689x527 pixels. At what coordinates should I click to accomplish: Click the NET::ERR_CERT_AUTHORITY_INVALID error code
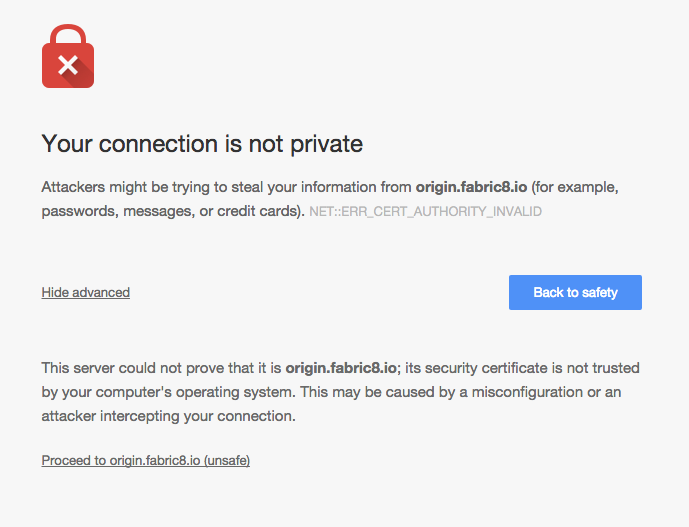pyautogui.click(x=425, y=212)
